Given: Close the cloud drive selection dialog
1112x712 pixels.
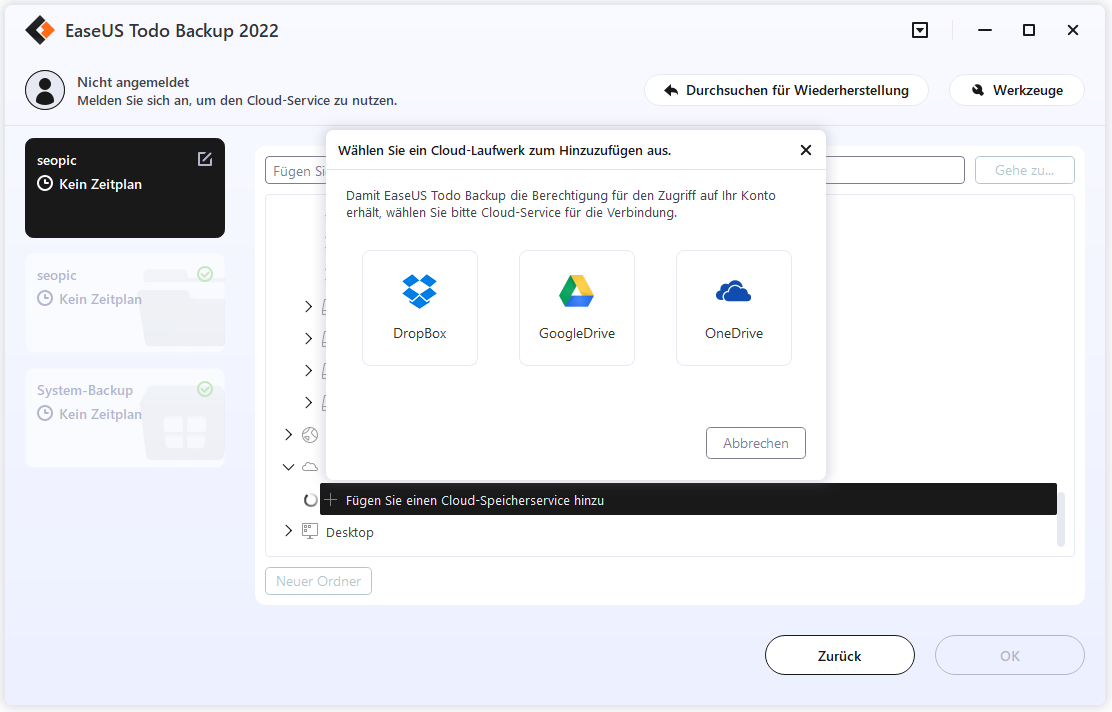Looking at the screenshot, I should (x=806, y=150).
